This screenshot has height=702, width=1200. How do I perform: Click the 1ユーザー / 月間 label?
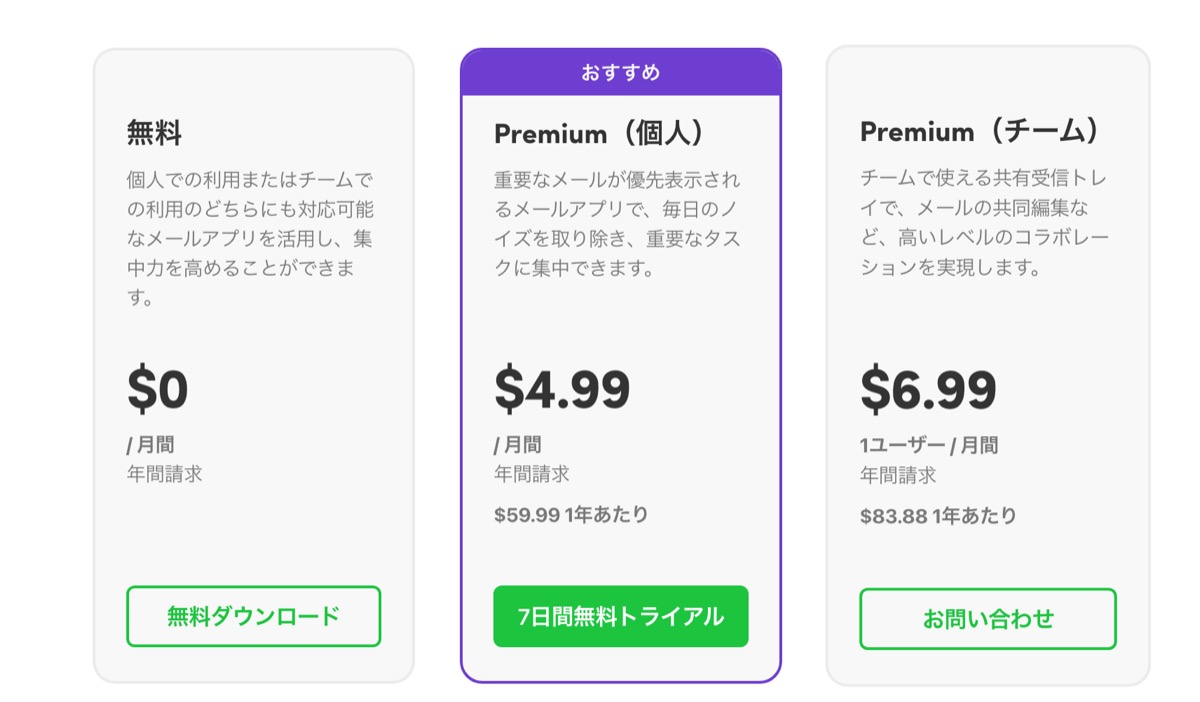click(x=929, y=445)
